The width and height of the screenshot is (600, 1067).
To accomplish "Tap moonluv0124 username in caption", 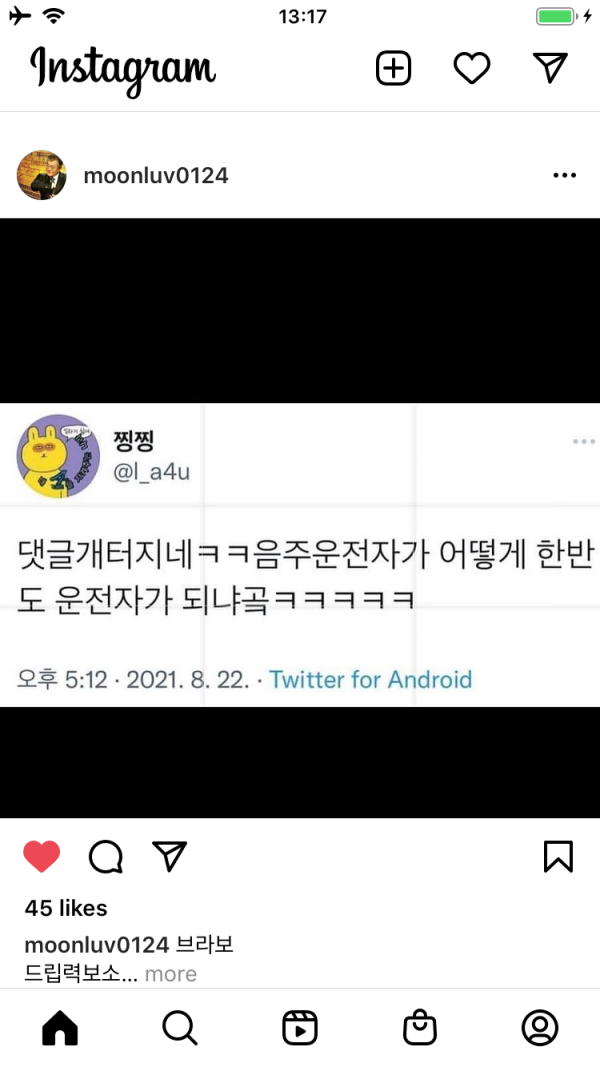I will coord(97,945).
